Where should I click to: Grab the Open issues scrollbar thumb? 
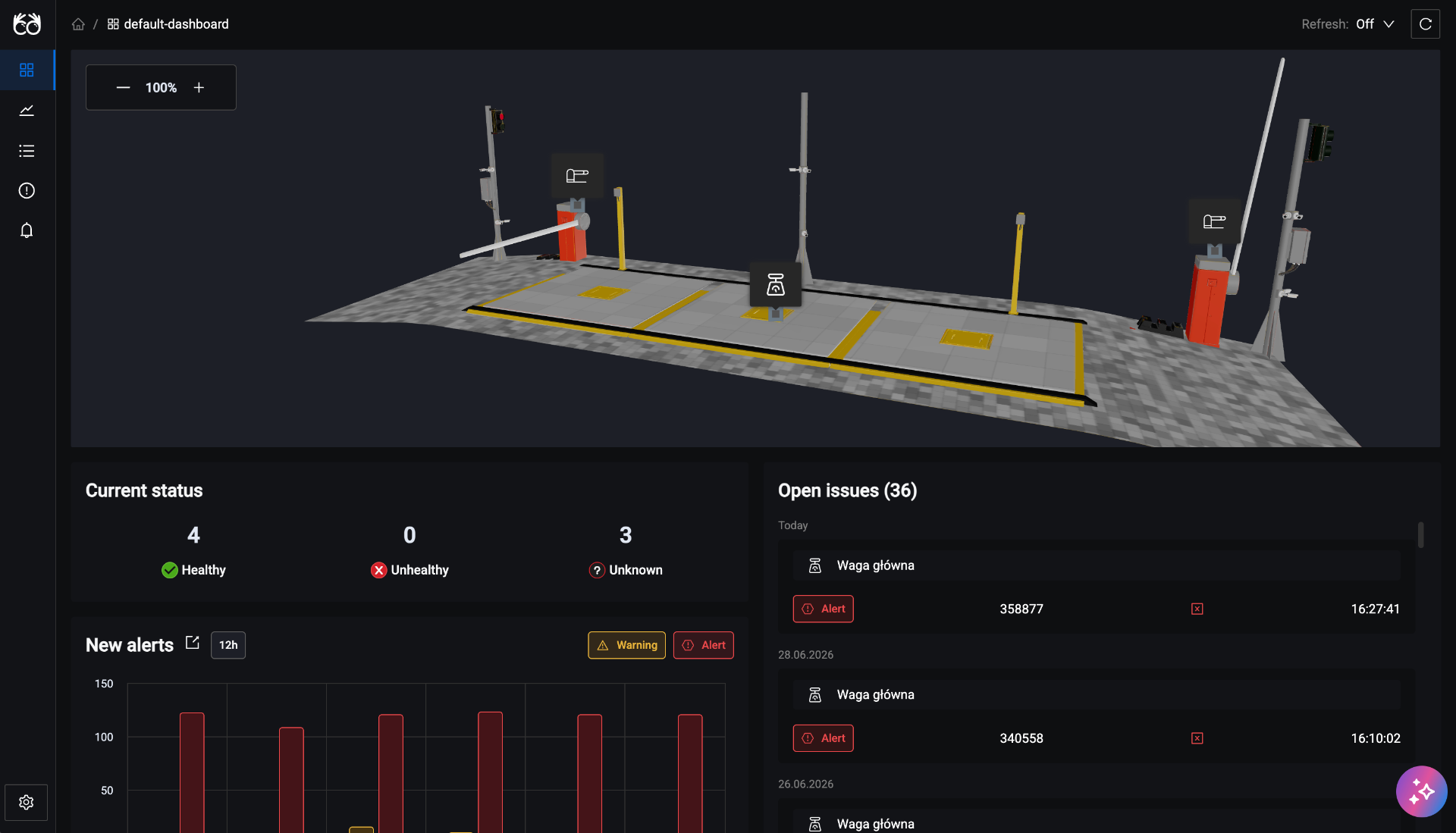click(1420, 535)
